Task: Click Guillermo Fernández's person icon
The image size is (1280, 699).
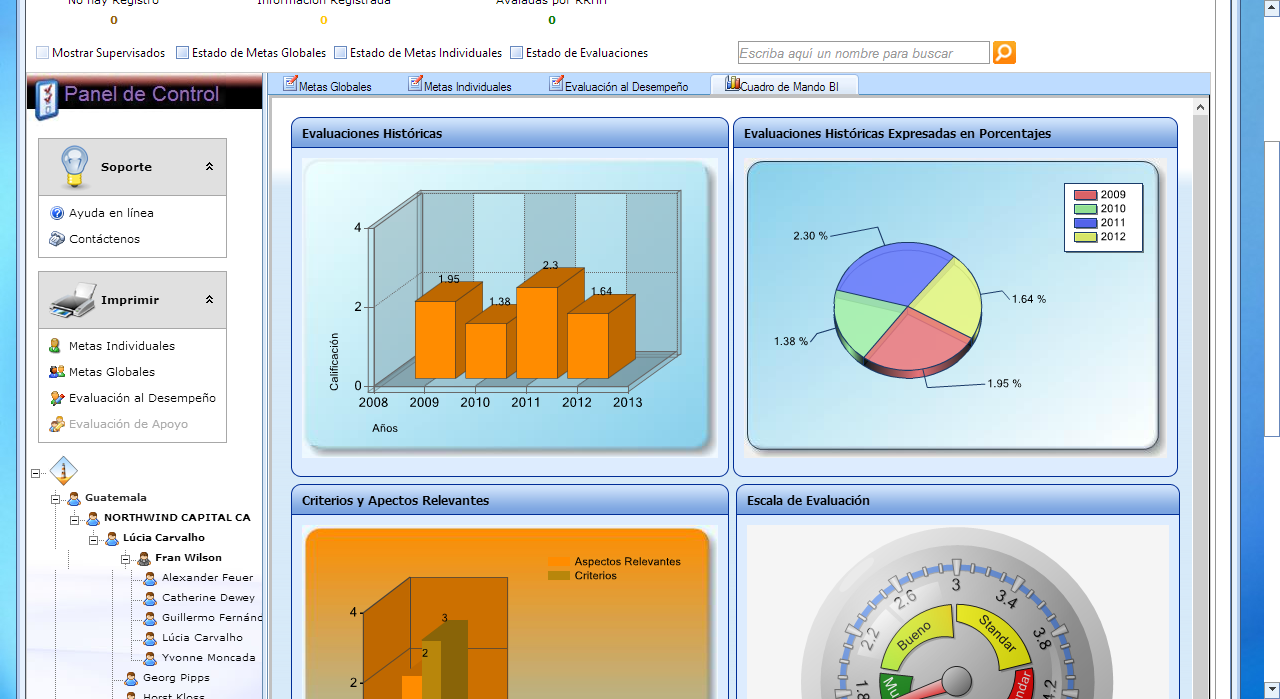Action: (x=151, y=618)
